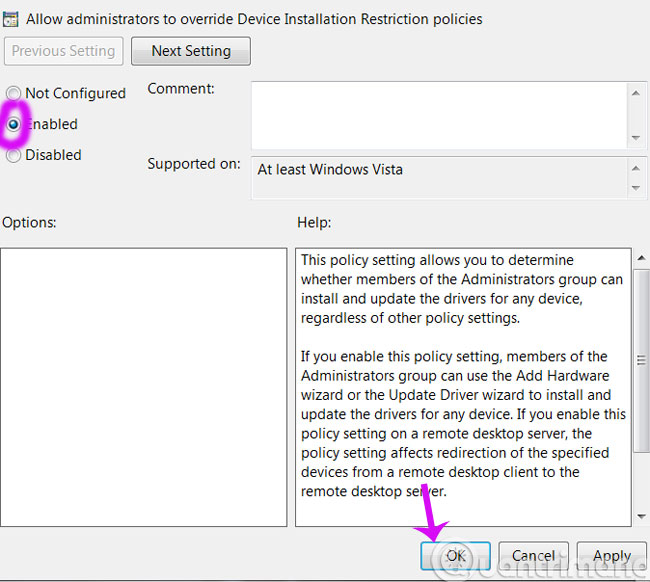Screen dimensions: 650x582
Task: Click the Help panel scroll down arrow
Action: point(641,517)
